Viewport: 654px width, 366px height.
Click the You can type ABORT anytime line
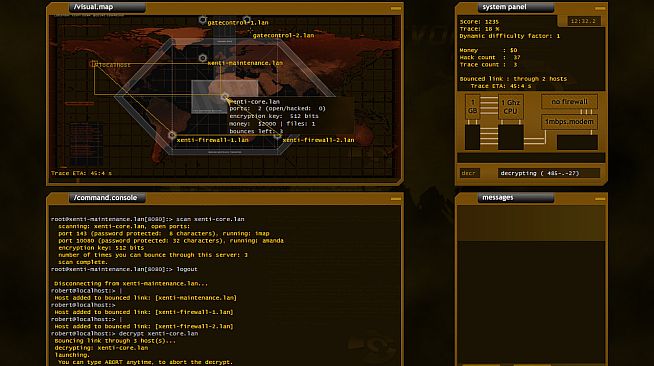tap(145, 362)
